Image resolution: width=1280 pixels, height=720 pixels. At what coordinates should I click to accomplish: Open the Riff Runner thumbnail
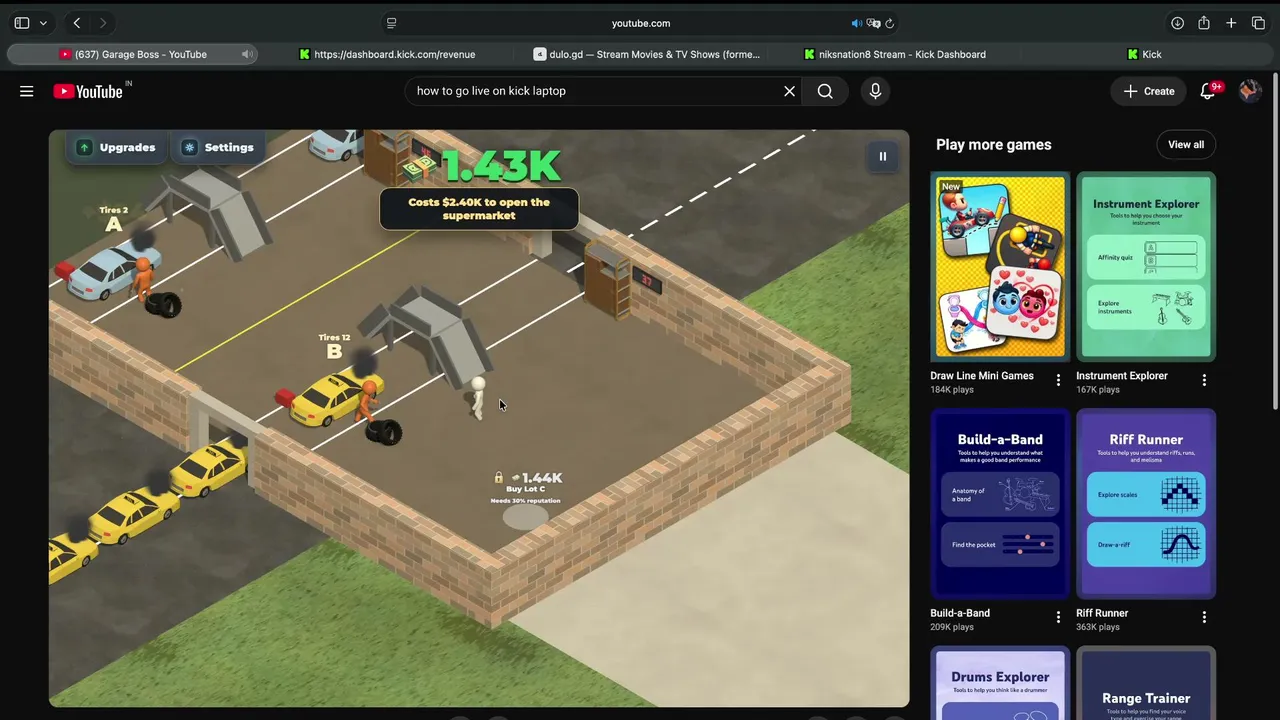1146,503
